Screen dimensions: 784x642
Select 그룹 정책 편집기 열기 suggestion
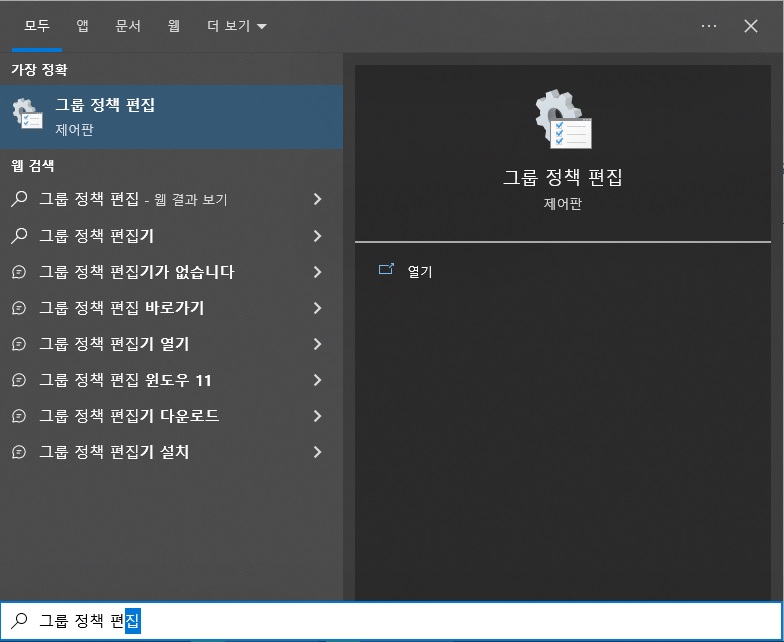[172, 344]
